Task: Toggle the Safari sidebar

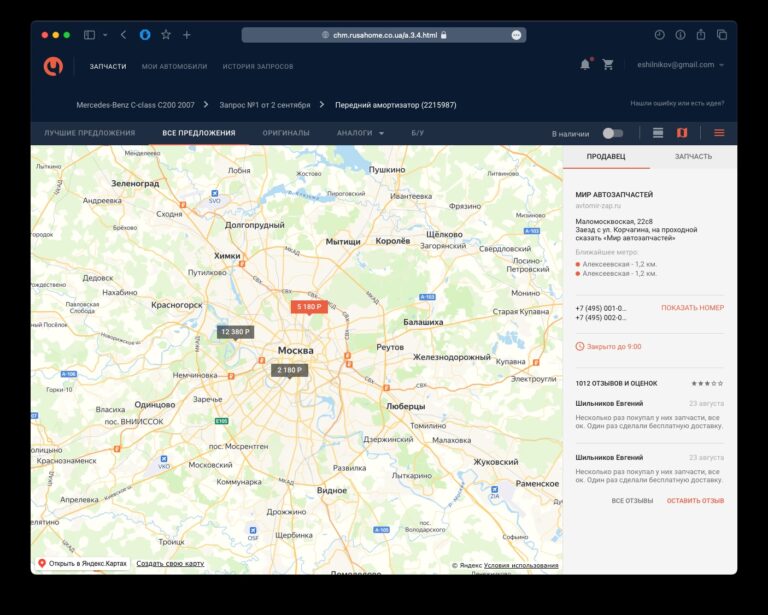Action: 89,35
